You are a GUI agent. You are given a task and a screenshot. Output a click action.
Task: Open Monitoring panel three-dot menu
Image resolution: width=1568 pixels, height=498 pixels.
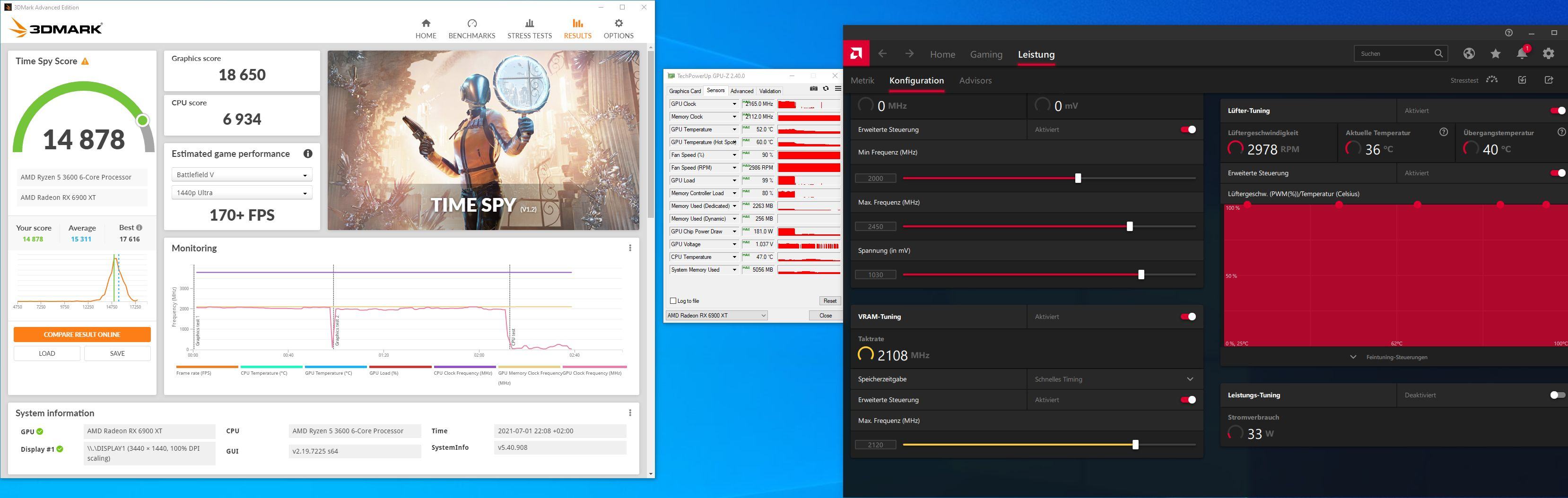tap(630, 248)
